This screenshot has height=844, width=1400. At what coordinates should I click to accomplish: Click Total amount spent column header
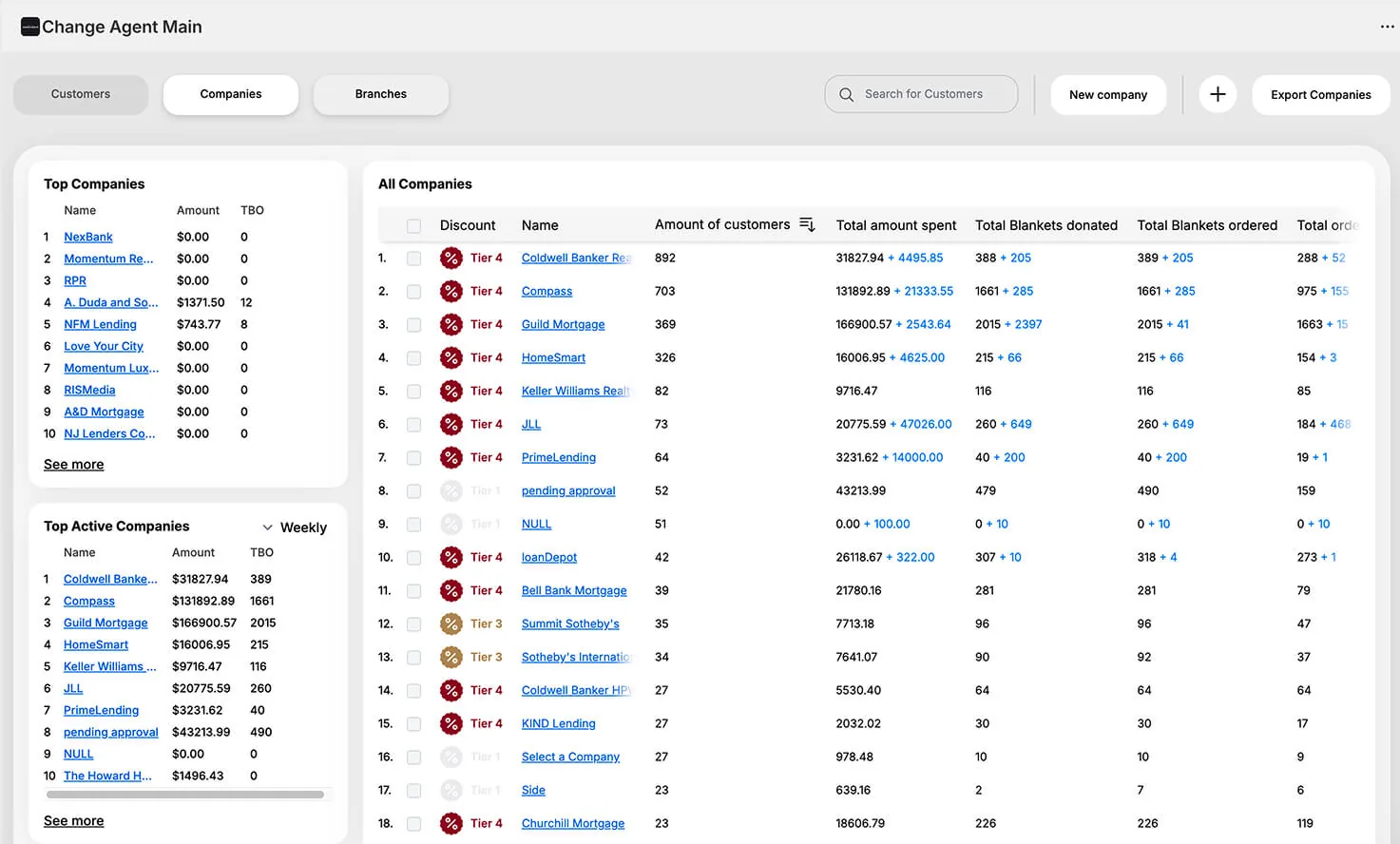pos(896,225)
